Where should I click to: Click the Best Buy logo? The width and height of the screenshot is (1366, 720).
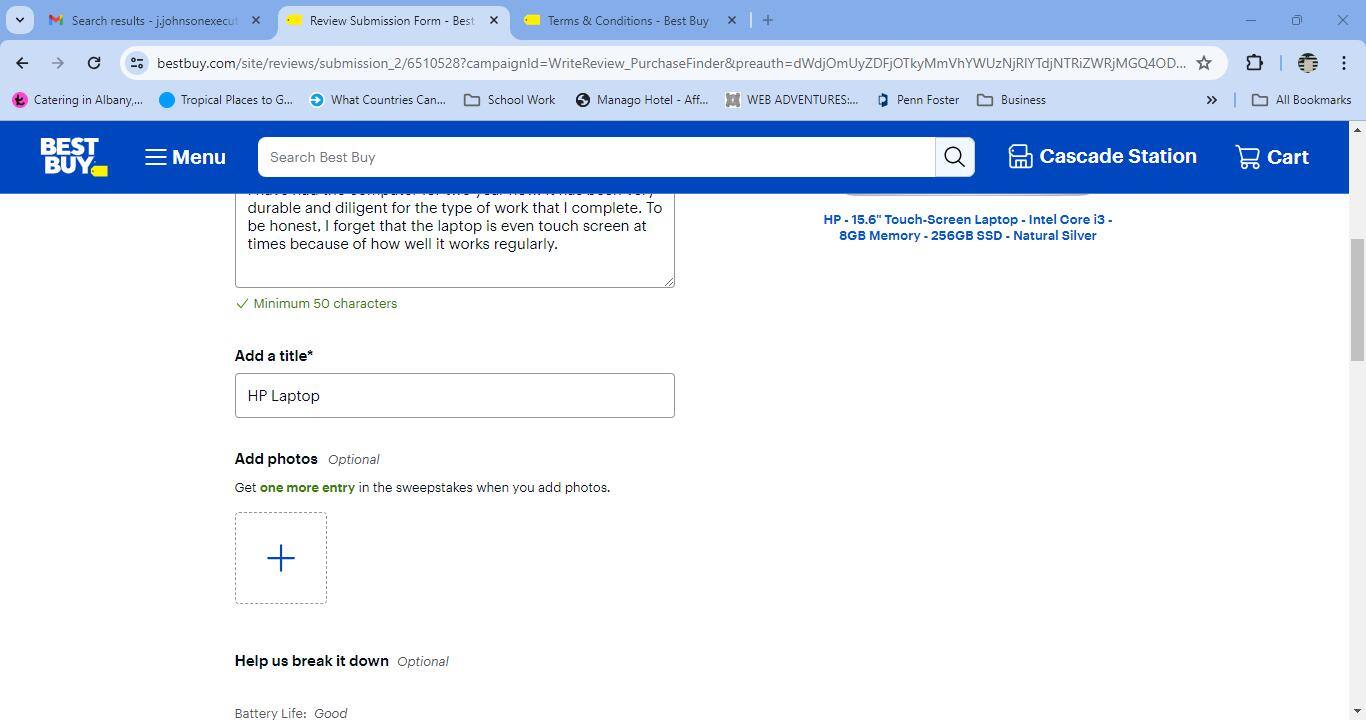tap(73, 156)
